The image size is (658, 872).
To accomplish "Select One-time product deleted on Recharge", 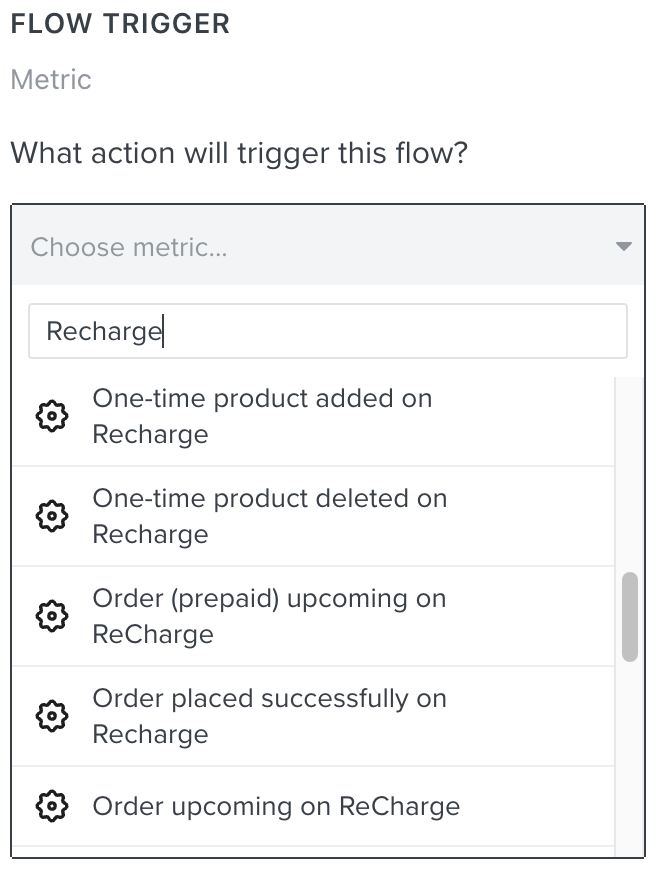I will point(313,516).
